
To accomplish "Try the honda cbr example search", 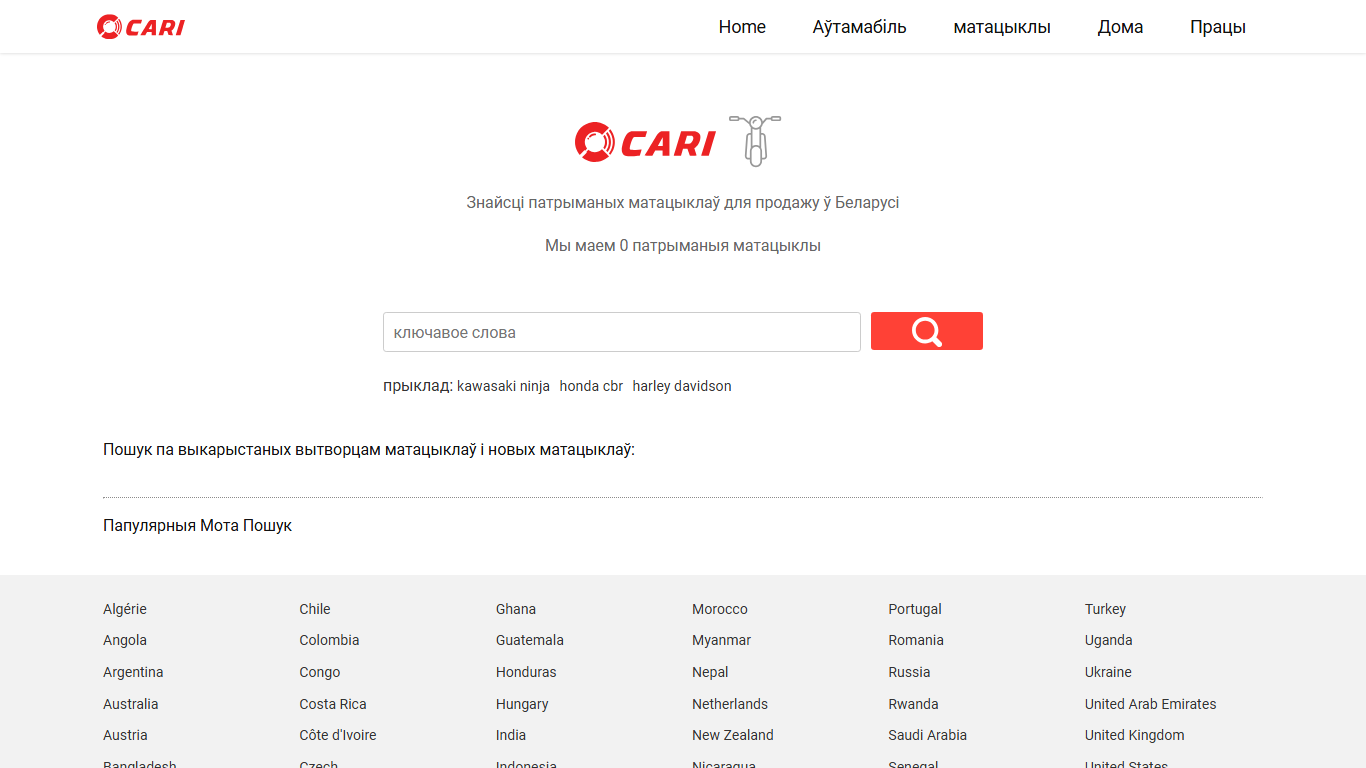I will point(591,386).
